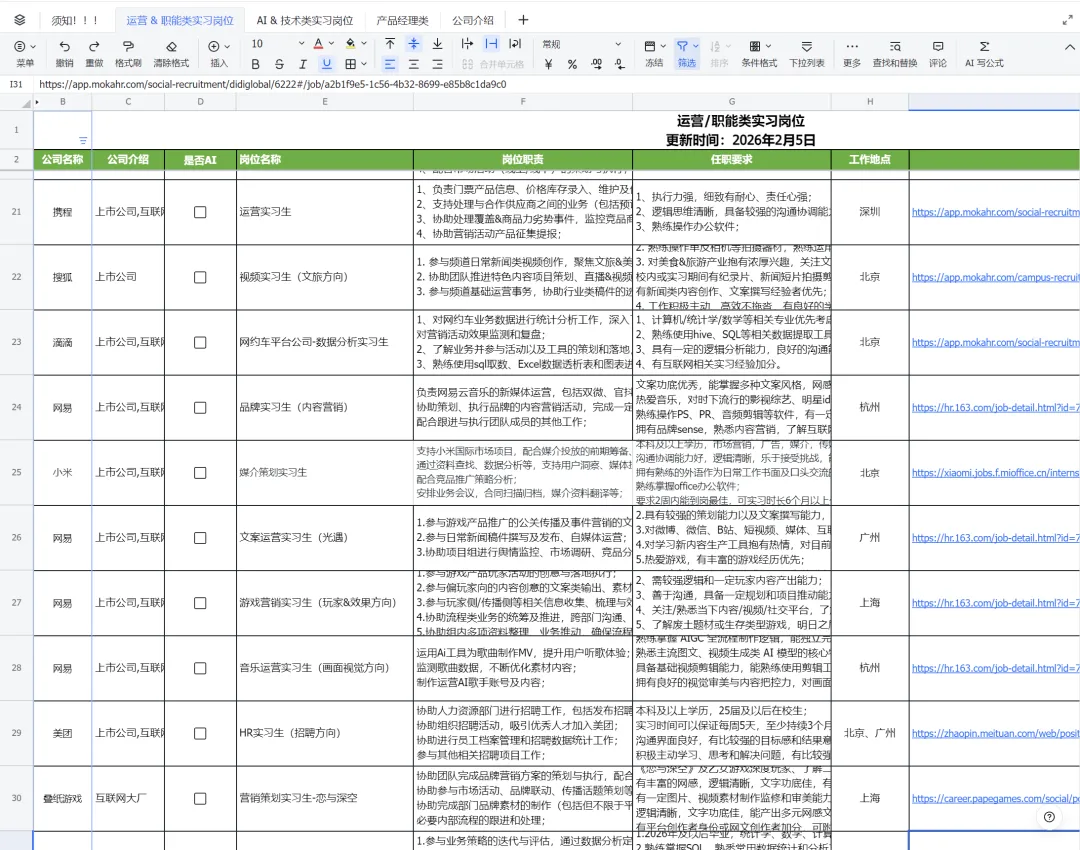Open the font color dropdown arrow
1080x850 pixels.
click(x=331, y=43)
